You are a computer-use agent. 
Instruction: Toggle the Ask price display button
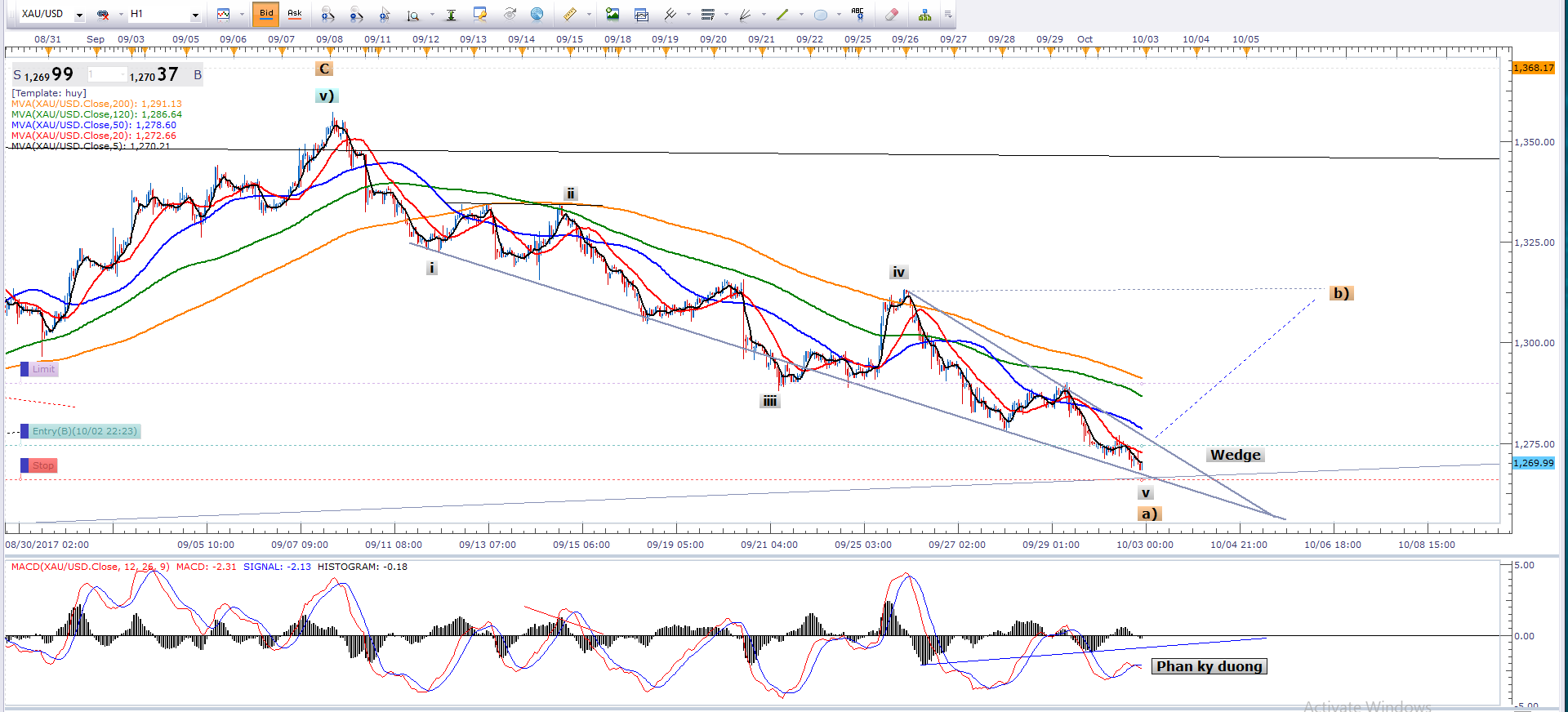(x=295, y=14)
